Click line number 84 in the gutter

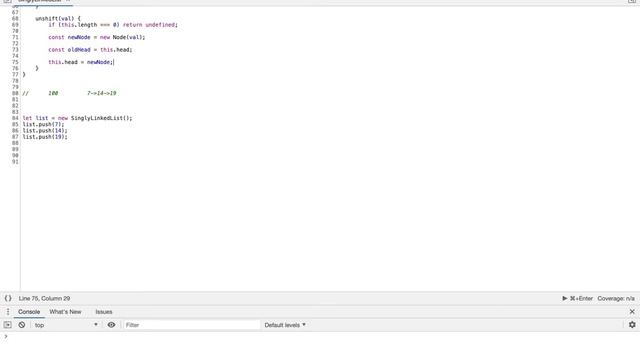[15, 118]
